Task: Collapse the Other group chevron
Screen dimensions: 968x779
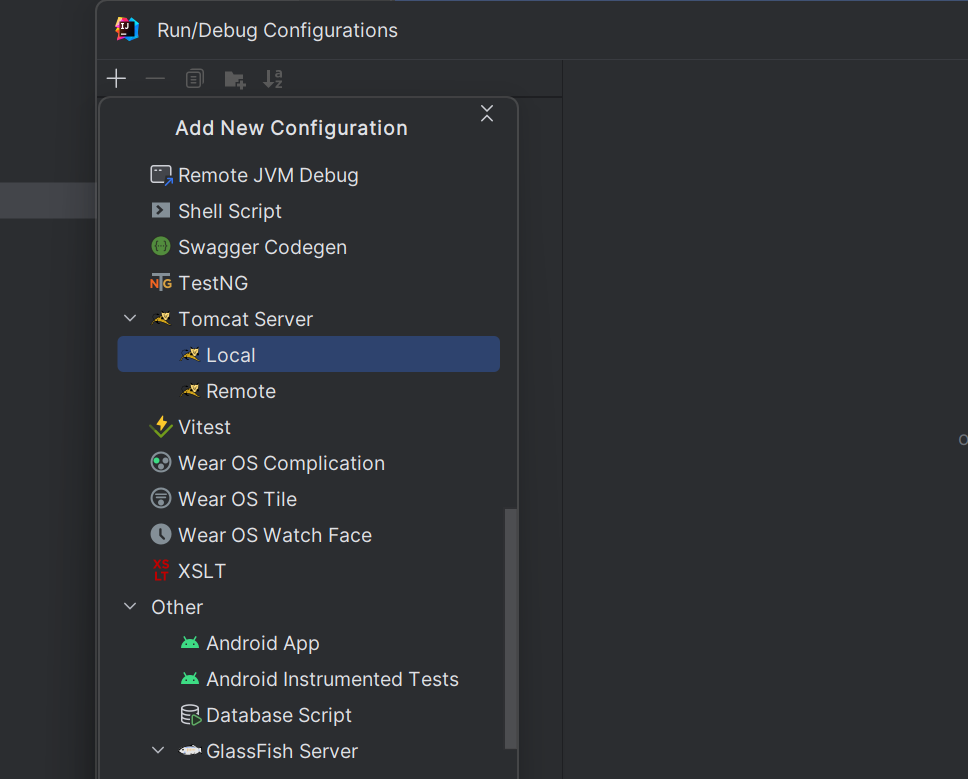Action: pos(130,607)
